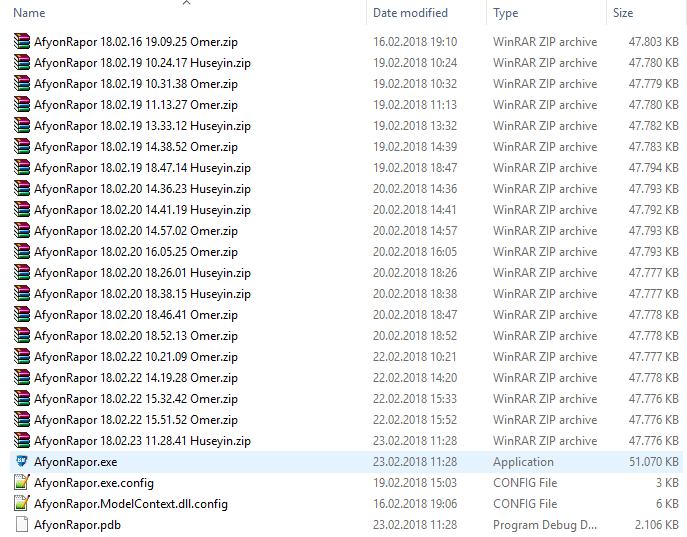This screenshot has height=537, width=687.
Task: Select file name AfyonRapor 18.02.16 19.09.25 Omer.zip
Action: (x=136, y=42)
